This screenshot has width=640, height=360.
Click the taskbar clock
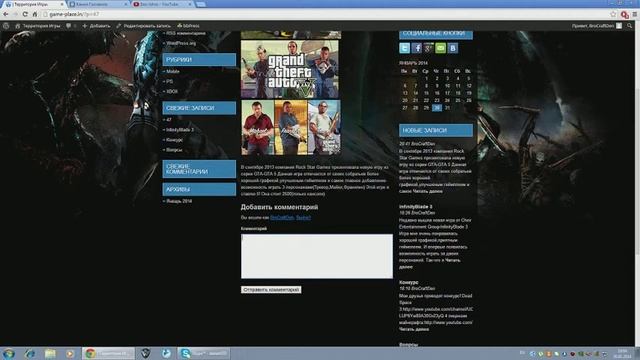point(622,353)
